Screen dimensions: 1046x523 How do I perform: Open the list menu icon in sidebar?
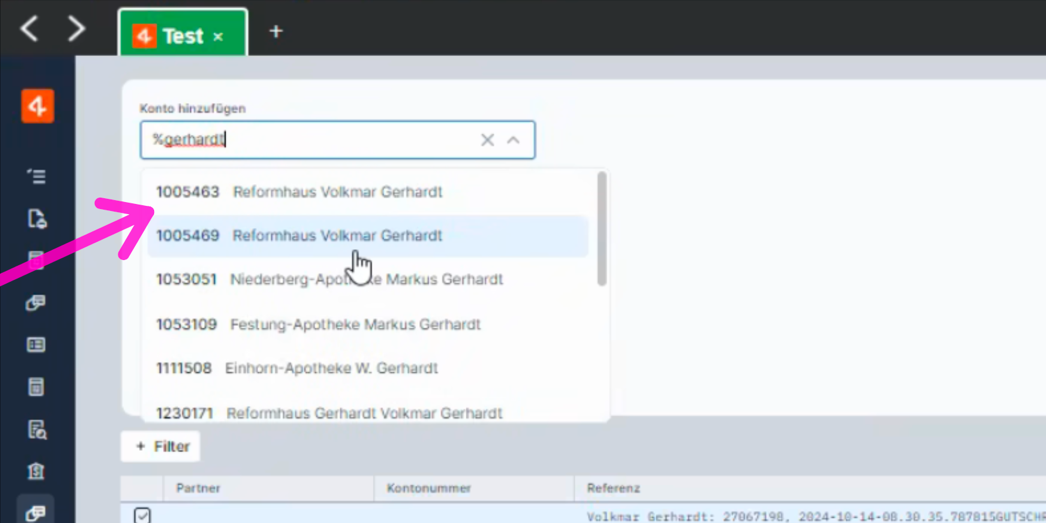click(x=37, y=176)
